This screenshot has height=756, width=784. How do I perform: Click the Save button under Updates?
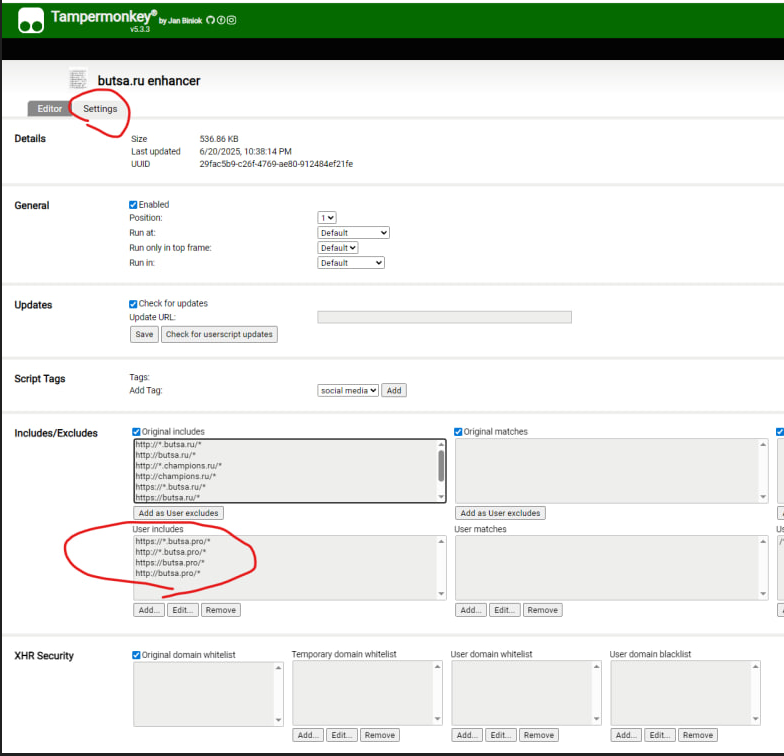(144, 334)
